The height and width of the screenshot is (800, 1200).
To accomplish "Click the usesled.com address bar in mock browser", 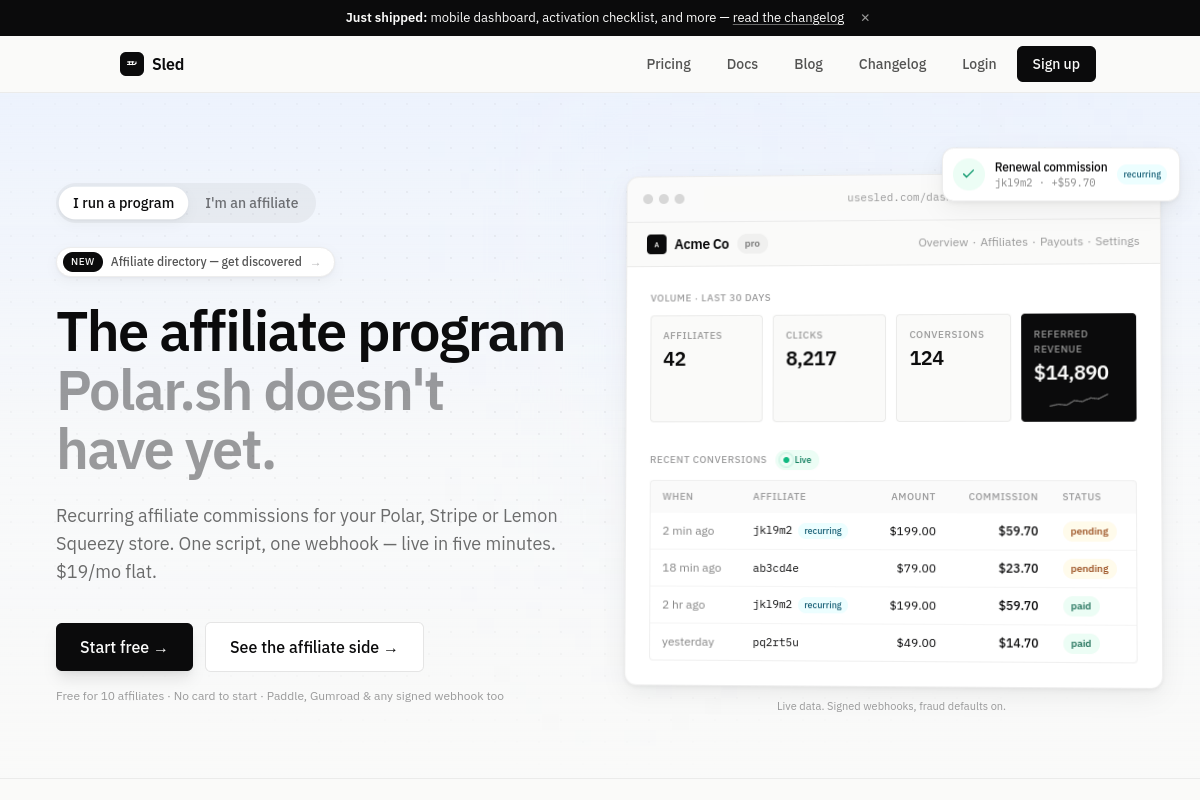I will (895, 198).
